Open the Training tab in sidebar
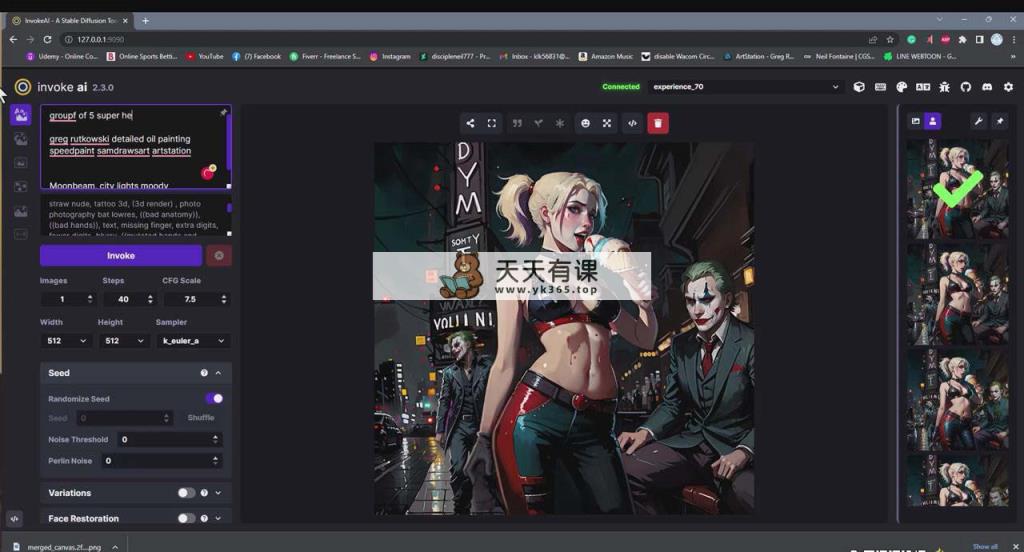The image size is (1024, 552). 21,234
